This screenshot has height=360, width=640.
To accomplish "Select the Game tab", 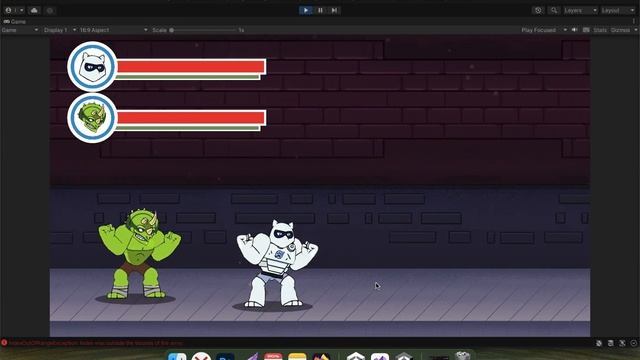I will click(x=15, y=22).
